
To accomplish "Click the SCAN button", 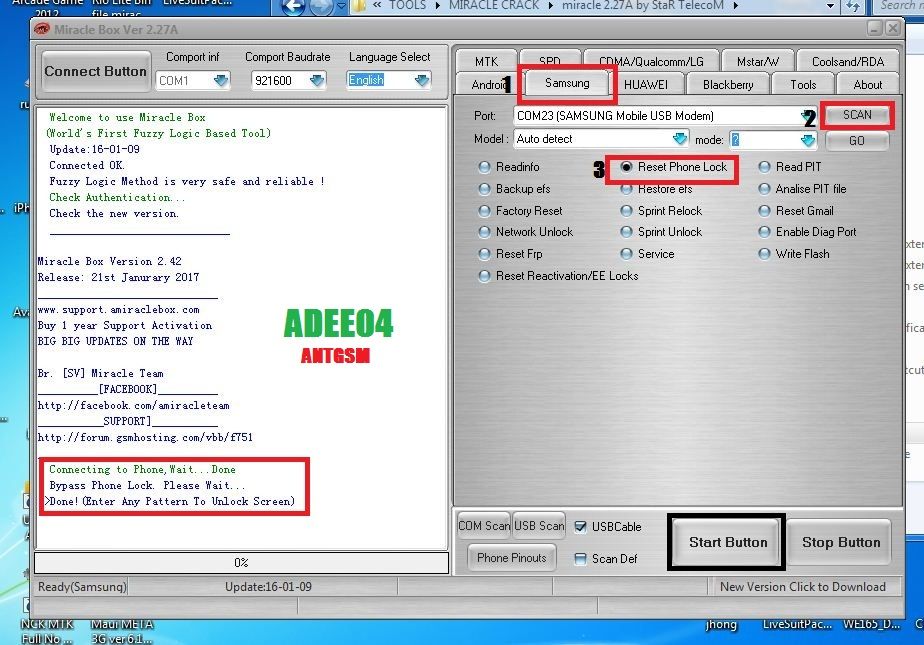I will [857, 115].
